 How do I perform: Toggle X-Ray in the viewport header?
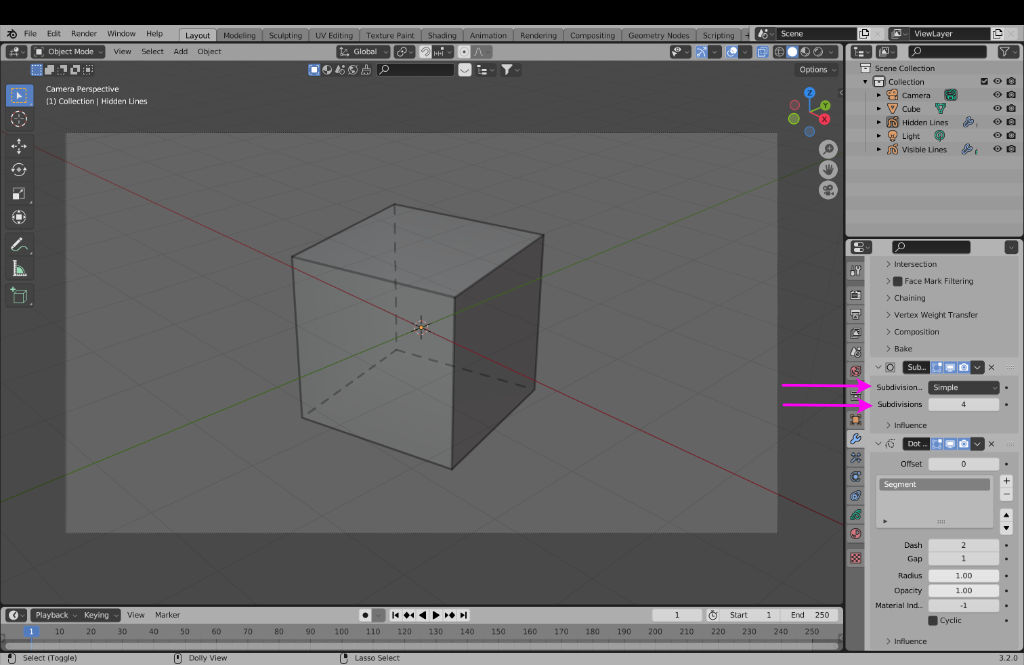(762, 51)
